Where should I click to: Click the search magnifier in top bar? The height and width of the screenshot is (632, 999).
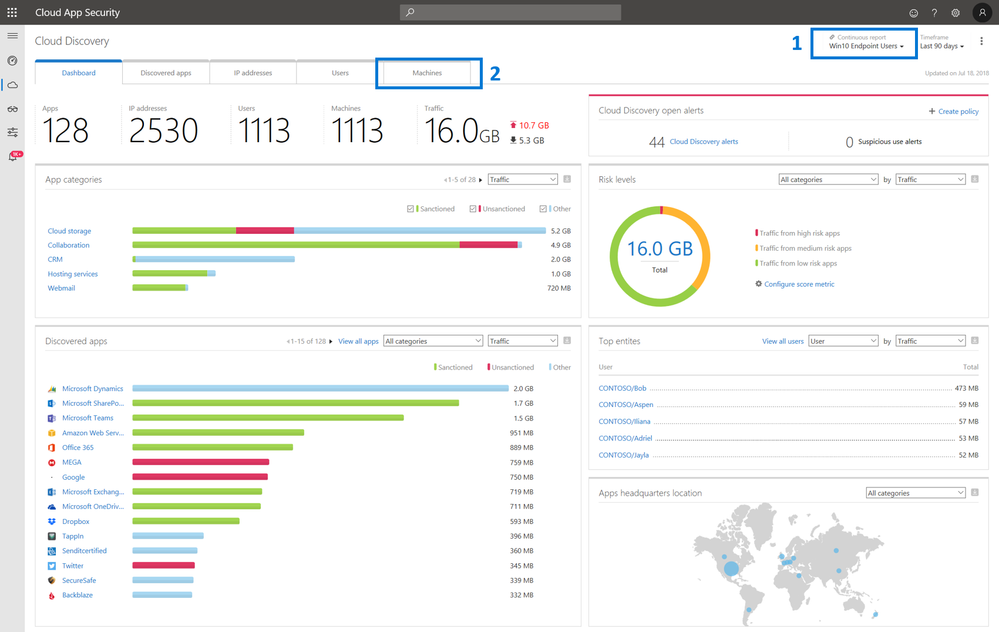click(410, 12)
